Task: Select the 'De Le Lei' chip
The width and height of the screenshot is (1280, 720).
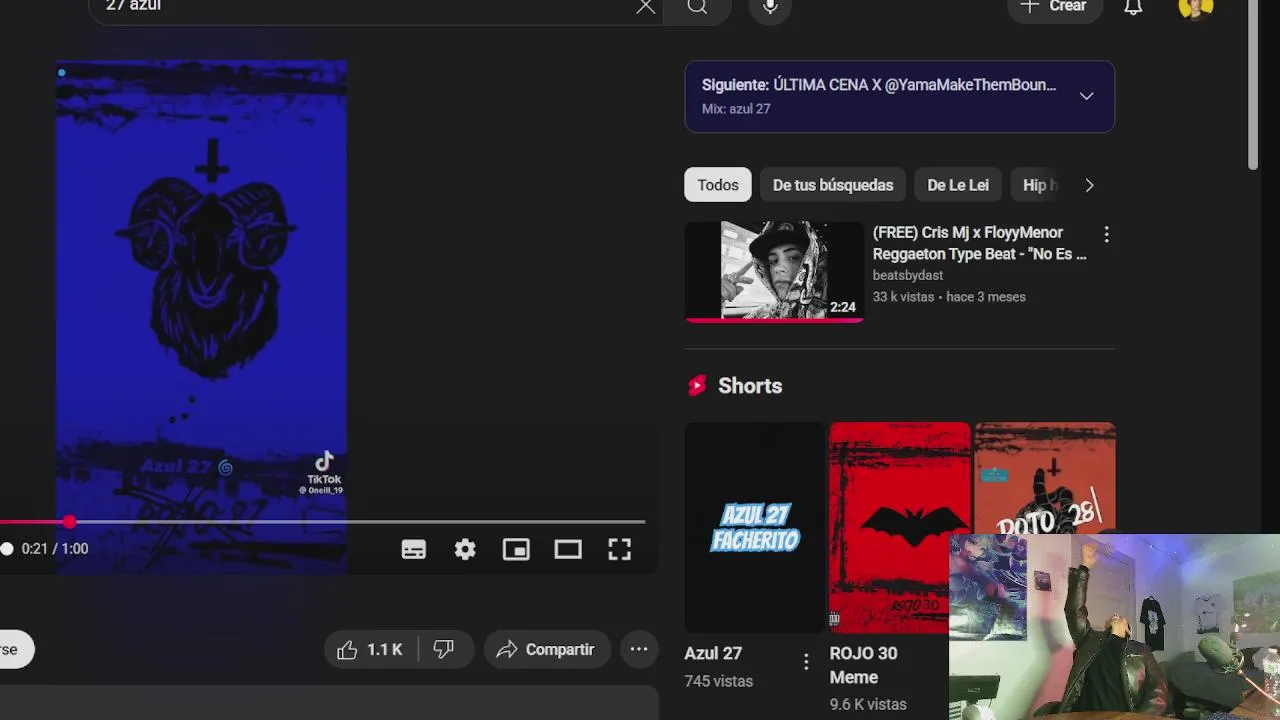Action: 958,185
